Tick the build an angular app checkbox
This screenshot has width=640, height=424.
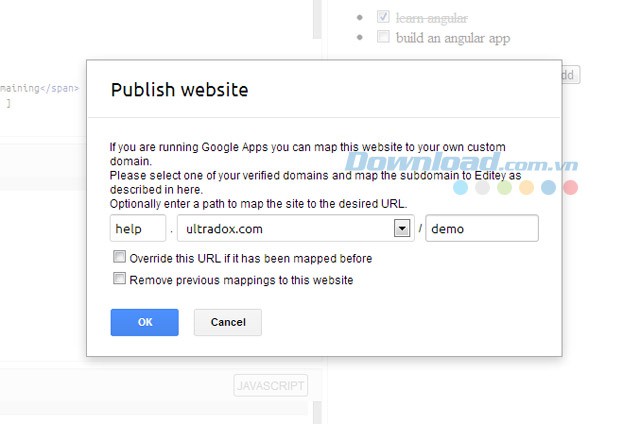click(383, 38)
